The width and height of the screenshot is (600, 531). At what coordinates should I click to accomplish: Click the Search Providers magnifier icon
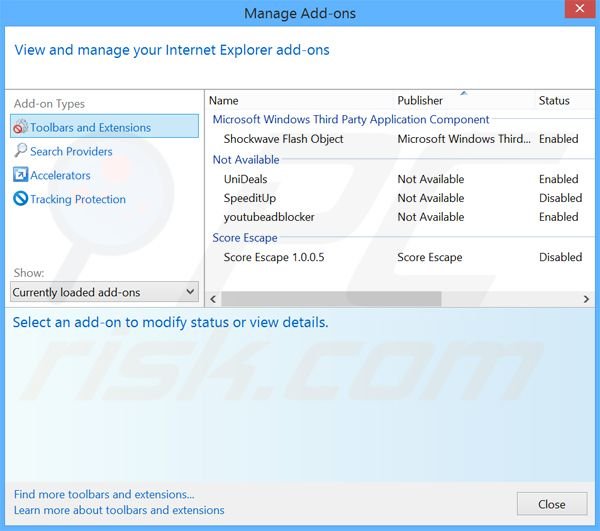click(x=20, y=150)
